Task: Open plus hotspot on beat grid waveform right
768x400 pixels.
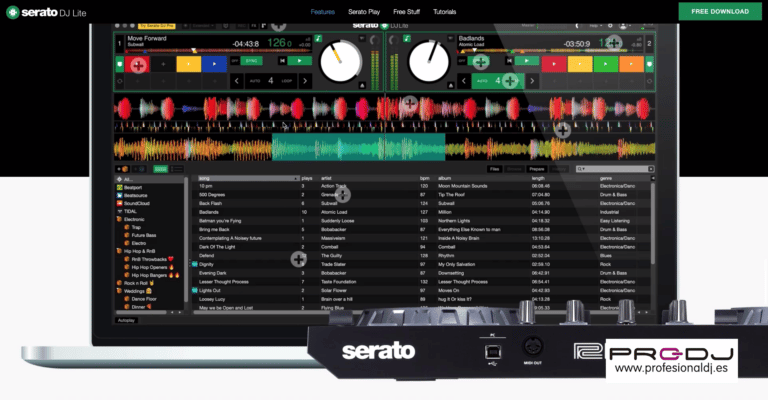Action: pos(562,130)
